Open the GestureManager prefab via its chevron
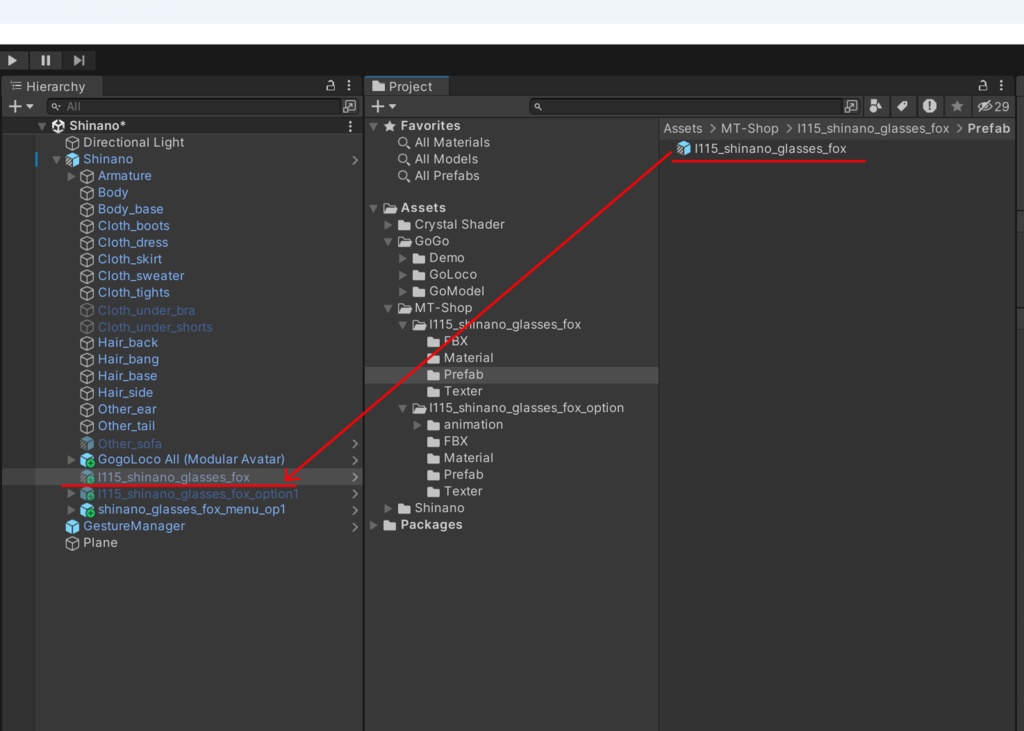Viewport: 1024px width, 731px height. [355, 527]
